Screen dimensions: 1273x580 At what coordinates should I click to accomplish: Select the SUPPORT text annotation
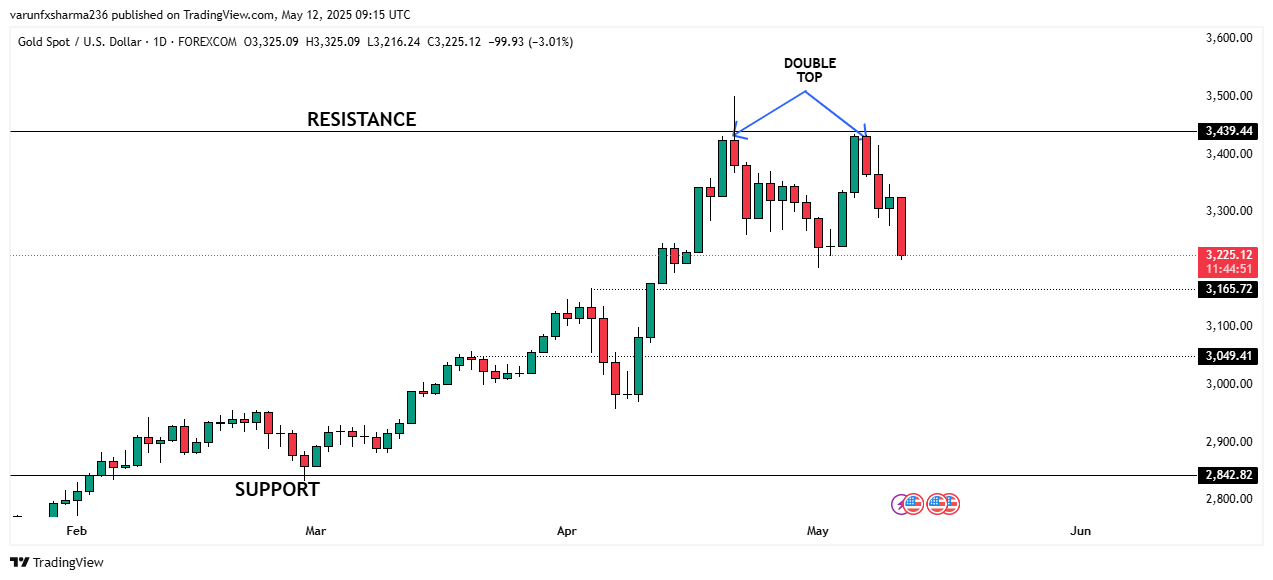pyautogui.click(x=277, y=490)
